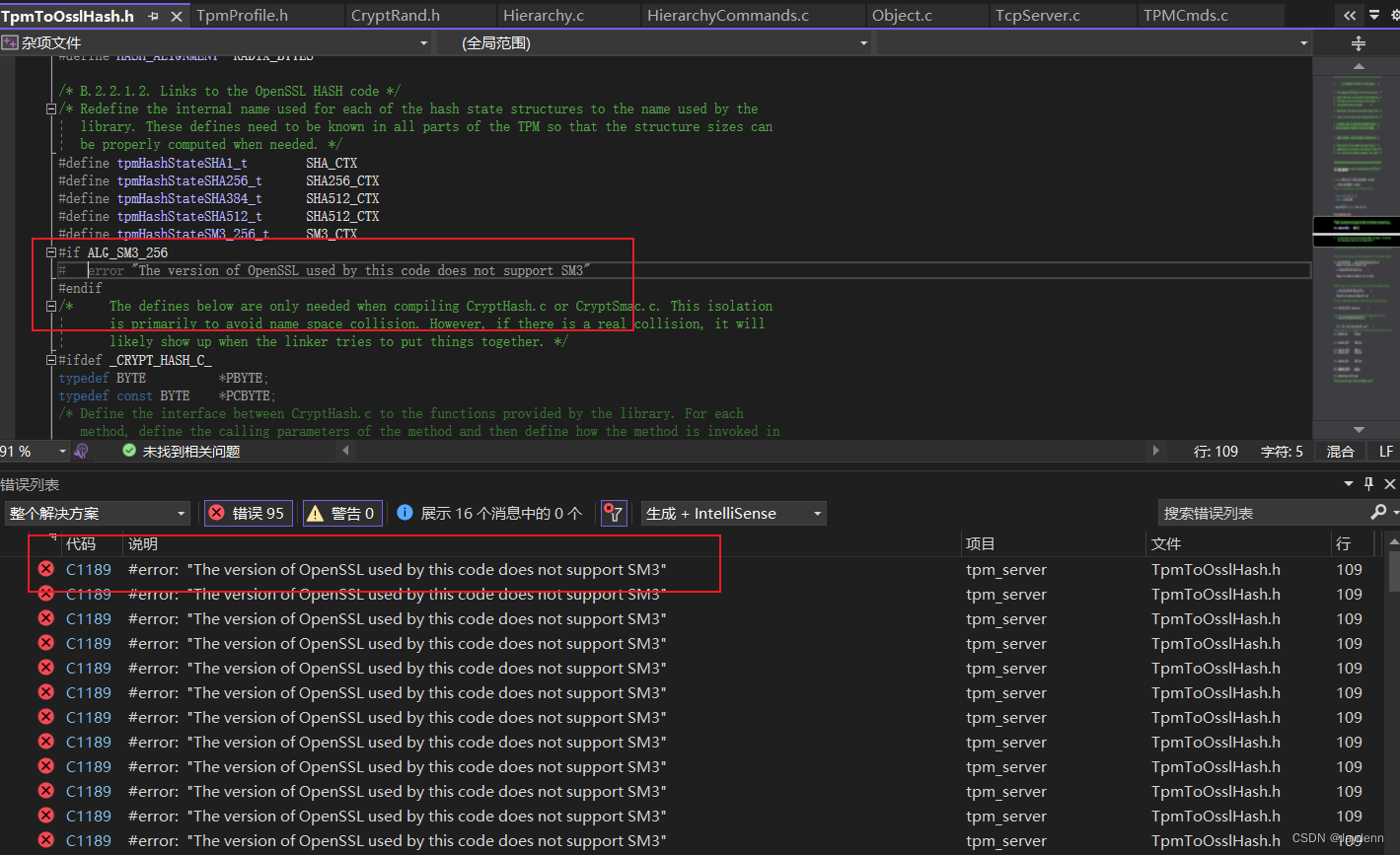Toggle the 错误 95 errors filter
The width and height of the screenshot is (1400, 855).
[248, 513]
